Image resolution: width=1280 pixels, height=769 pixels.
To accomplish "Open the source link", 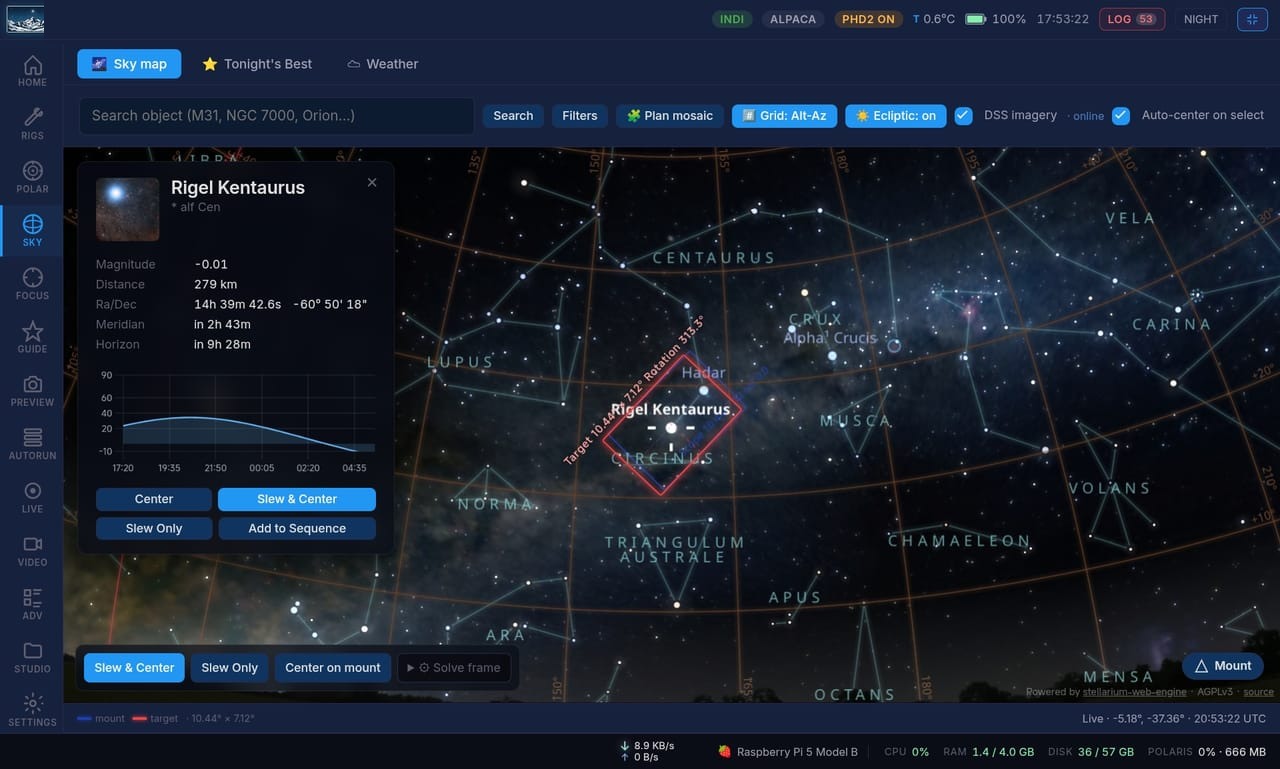I will click(1258, 692).
